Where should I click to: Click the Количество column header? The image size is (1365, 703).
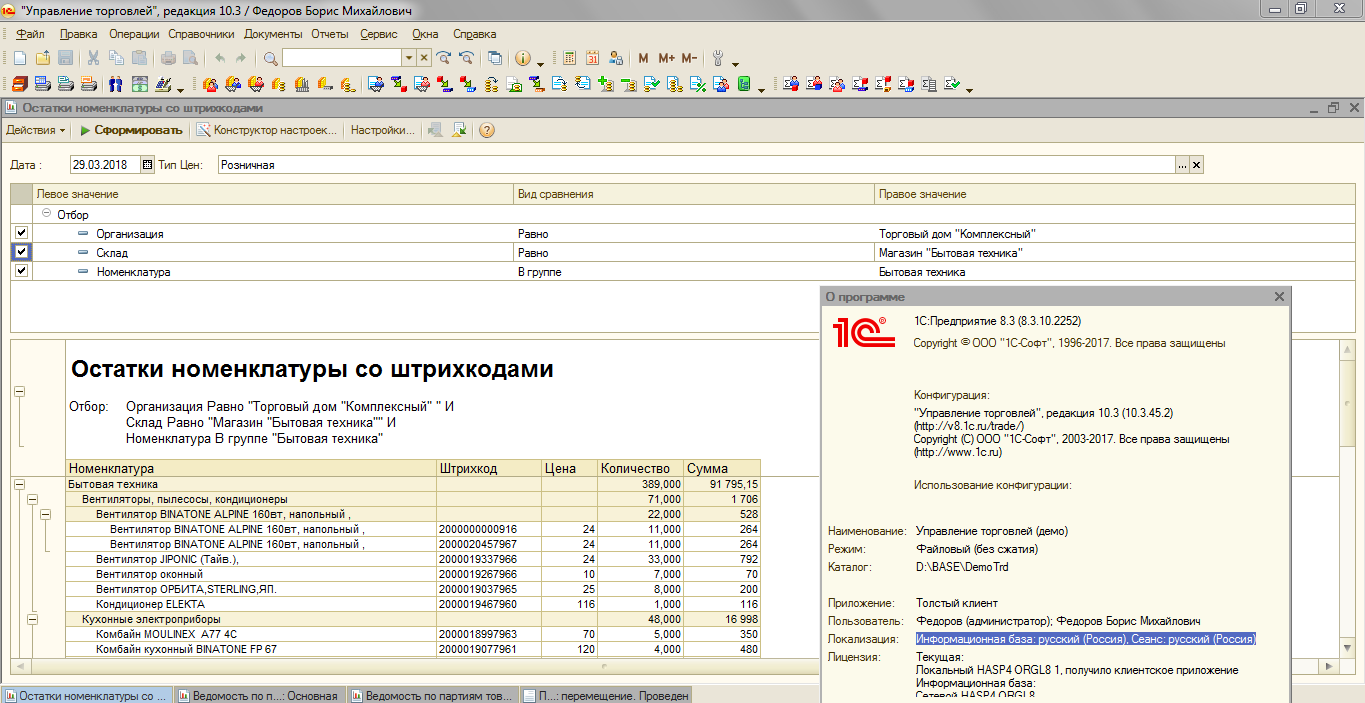click(x=640, y=468)
